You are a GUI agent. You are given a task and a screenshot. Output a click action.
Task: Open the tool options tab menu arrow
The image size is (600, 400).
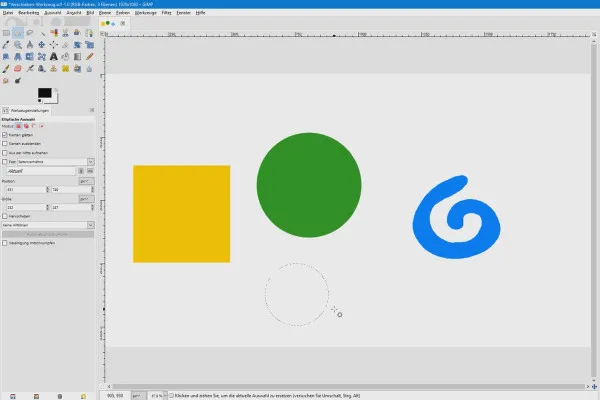pyautogui.click(x=92, y=110)
